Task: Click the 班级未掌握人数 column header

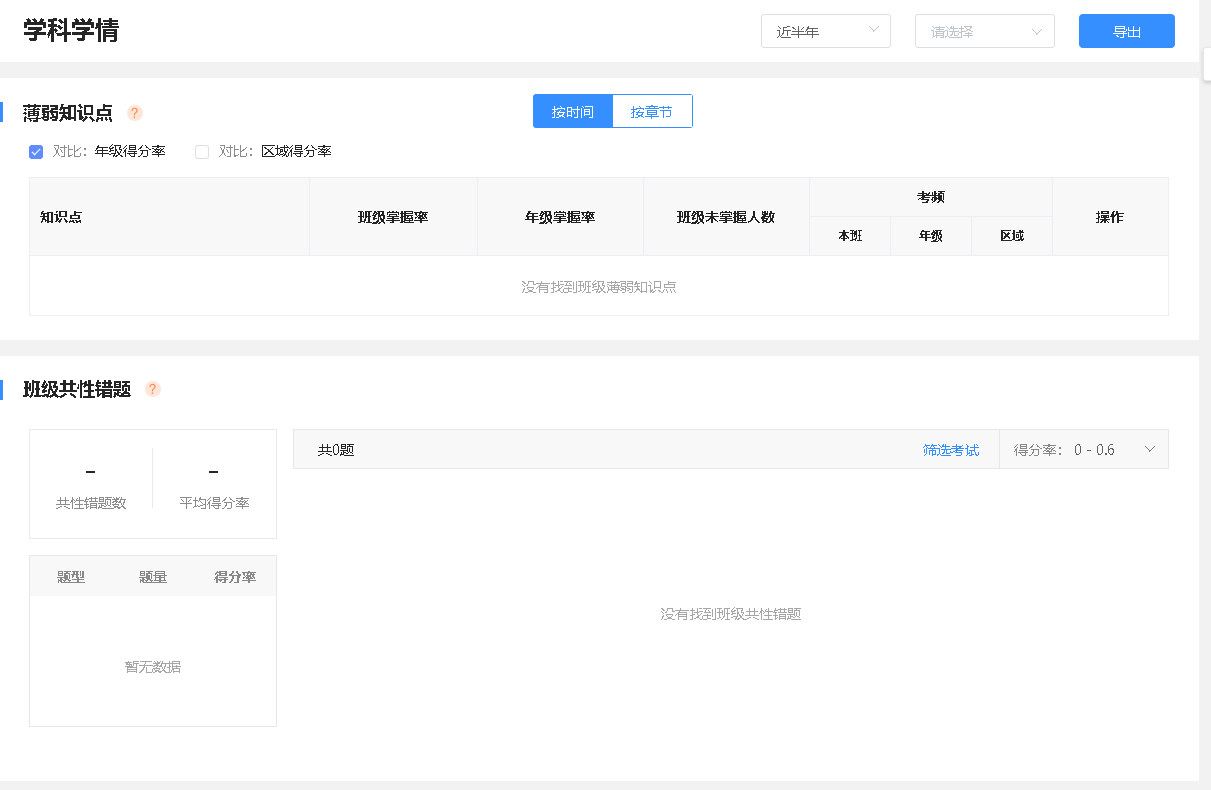Action: pos(726,217)
